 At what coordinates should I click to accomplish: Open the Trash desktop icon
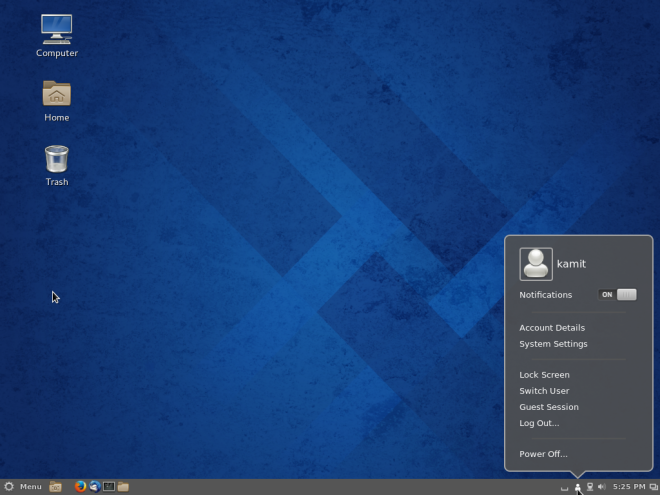(56, 165)
